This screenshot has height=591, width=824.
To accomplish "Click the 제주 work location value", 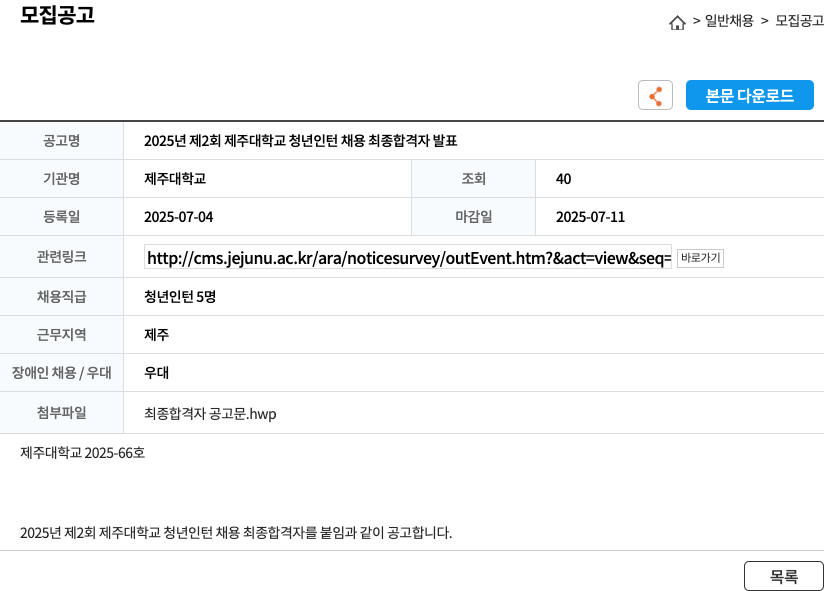I will coord(157,335).
